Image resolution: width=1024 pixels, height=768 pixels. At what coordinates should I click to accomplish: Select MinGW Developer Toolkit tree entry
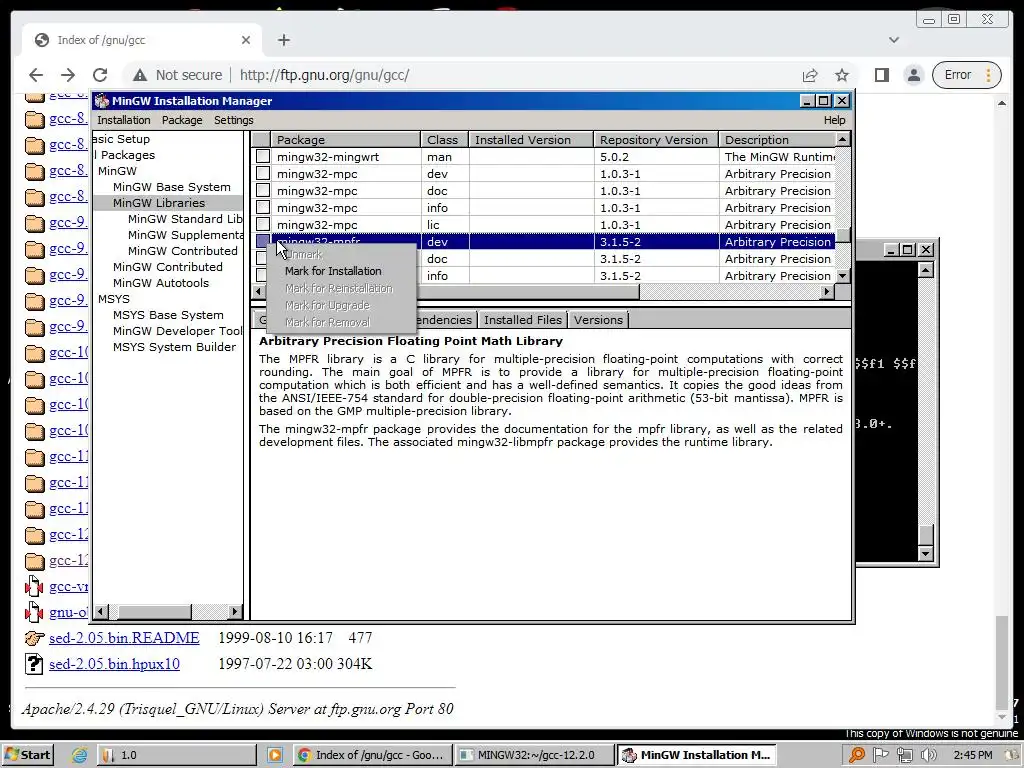click(177, 331)
